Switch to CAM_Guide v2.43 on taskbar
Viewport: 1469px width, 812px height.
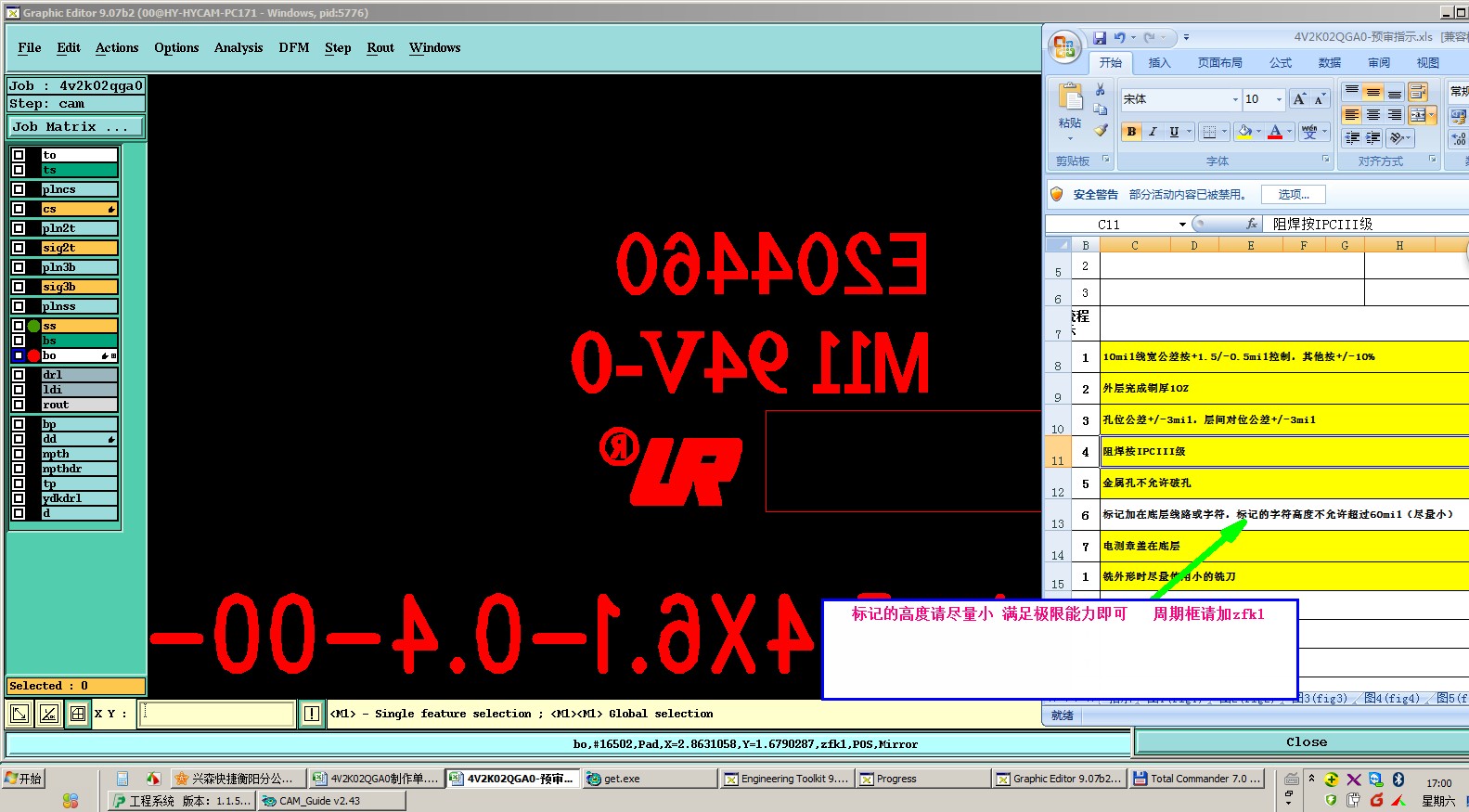coord(330,801)
